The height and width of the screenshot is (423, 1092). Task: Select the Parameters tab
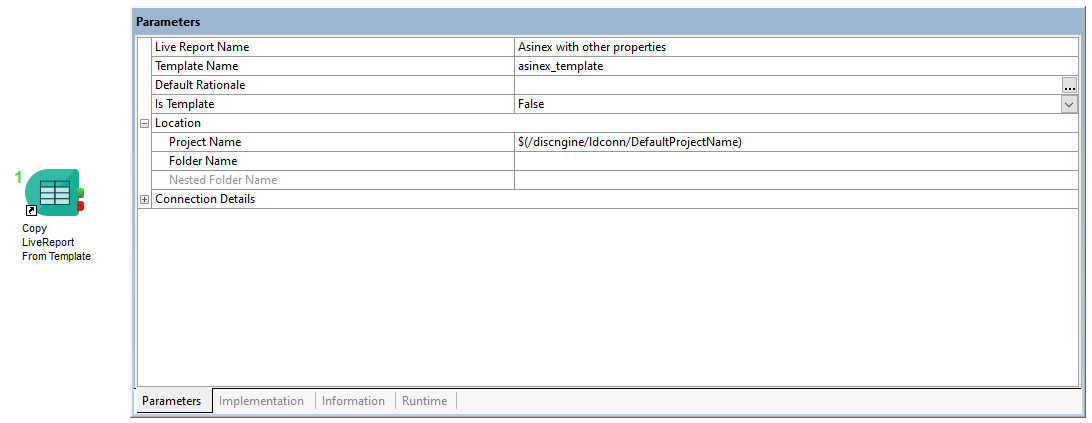(171, 401)
